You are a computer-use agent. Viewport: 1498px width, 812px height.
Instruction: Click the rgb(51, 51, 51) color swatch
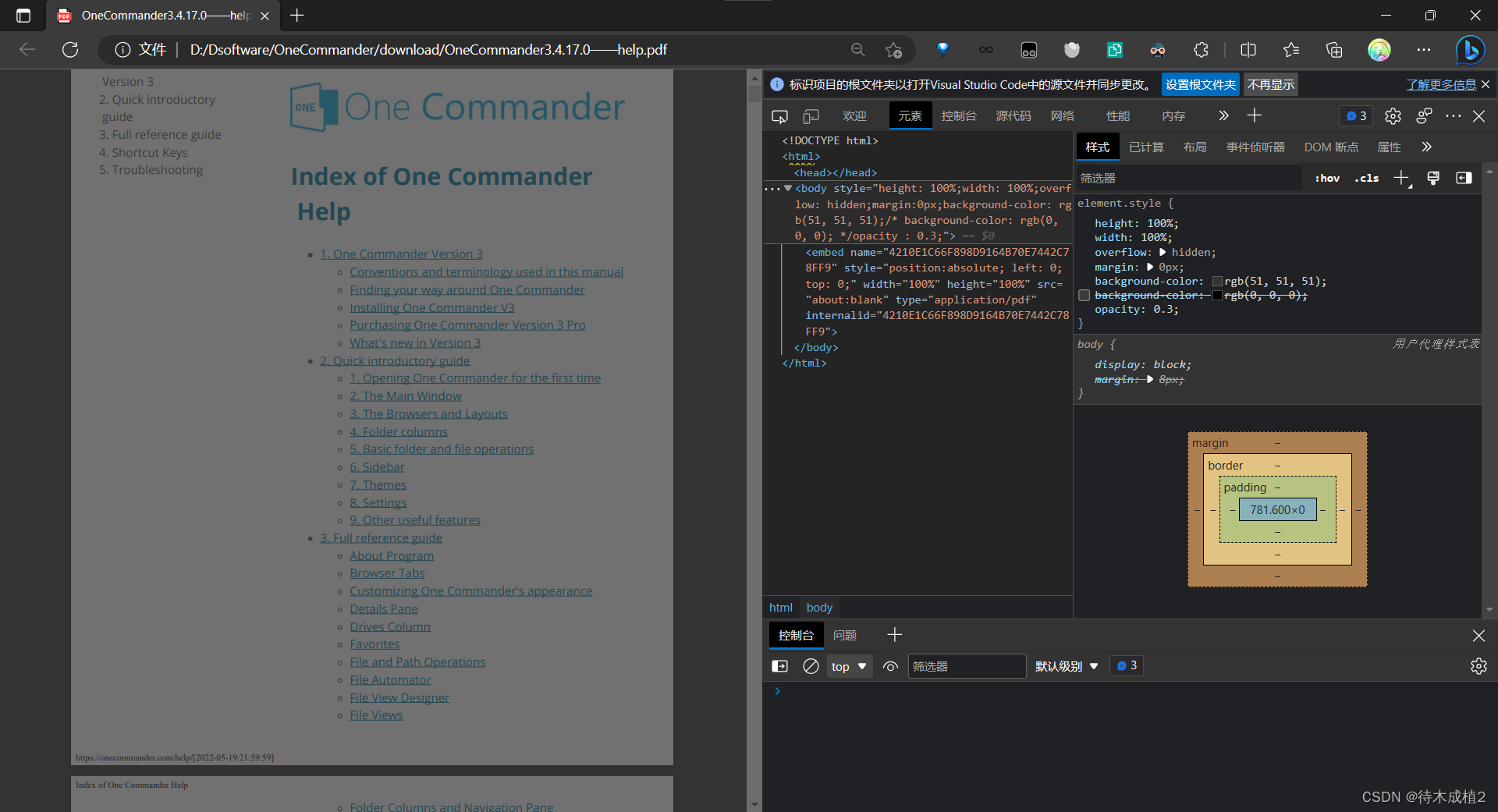click(1217, 282)
